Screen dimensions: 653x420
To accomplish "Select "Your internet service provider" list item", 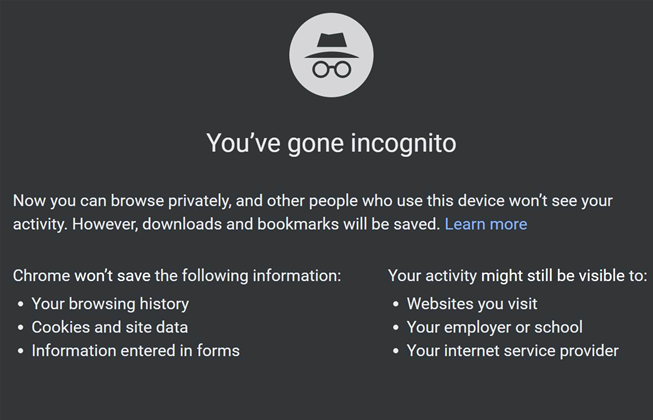I will tap(512, 351).
